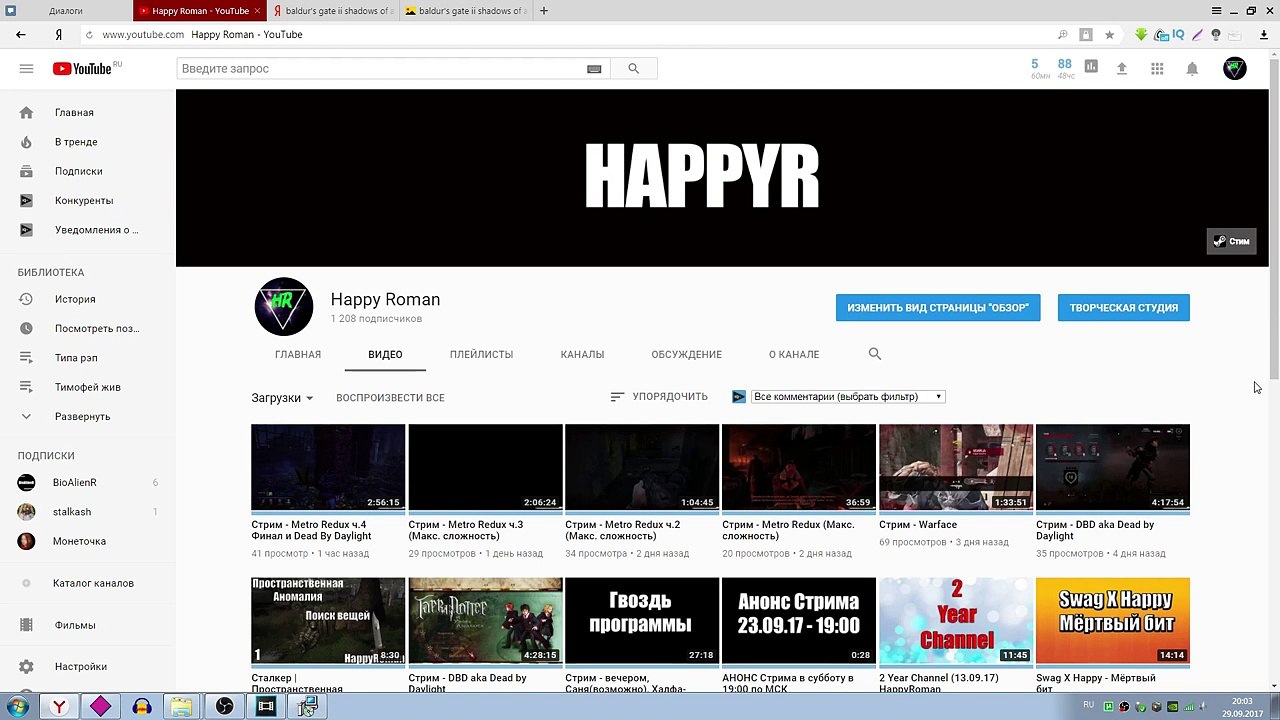Close the Happy Roman - YouTube tab
Image resolution: width=1280 pixels, height=720 pixels.
click(x=258, y=11)
